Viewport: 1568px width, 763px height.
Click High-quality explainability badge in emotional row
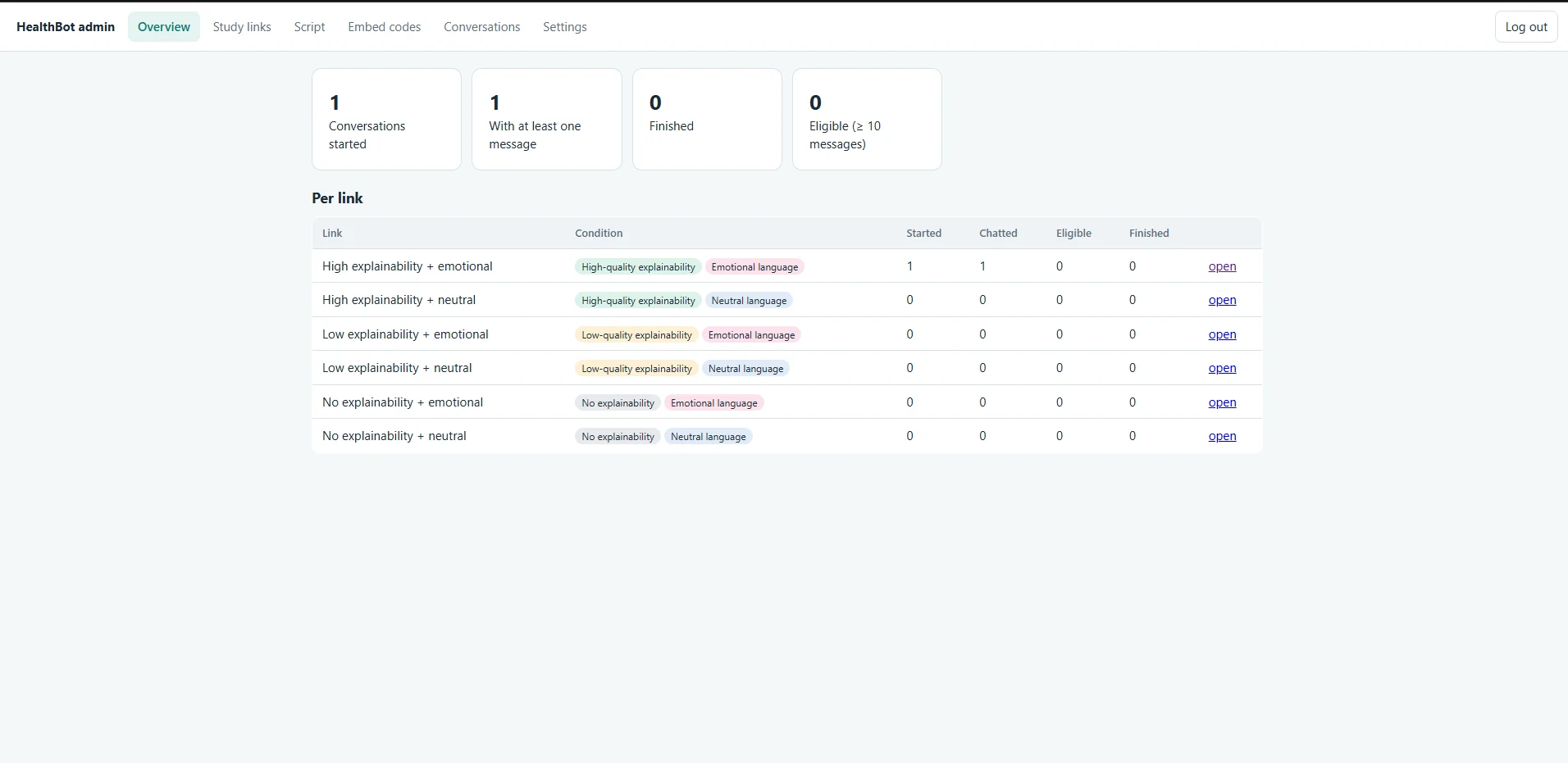[x=638, y=267]
